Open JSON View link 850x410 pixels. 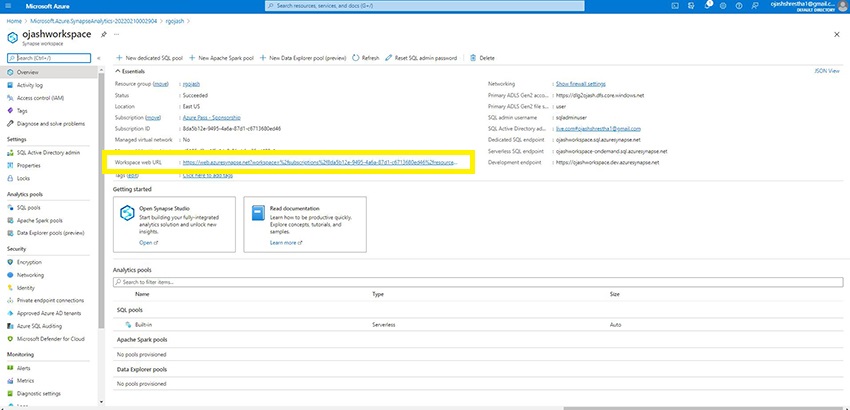[x=827, y=71]
